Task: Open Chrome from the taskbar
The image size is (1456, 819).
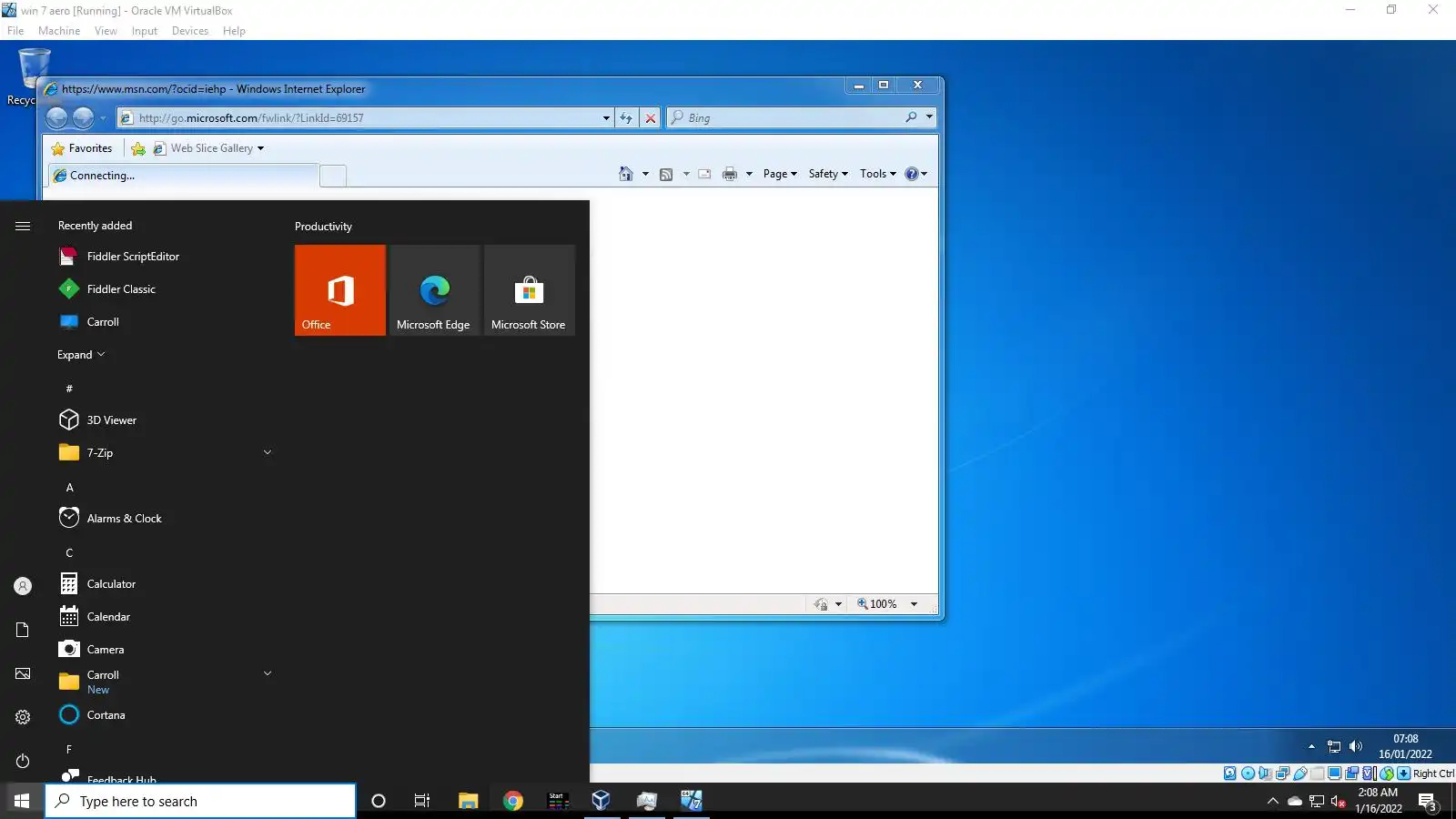Action: tap(513, 801)
